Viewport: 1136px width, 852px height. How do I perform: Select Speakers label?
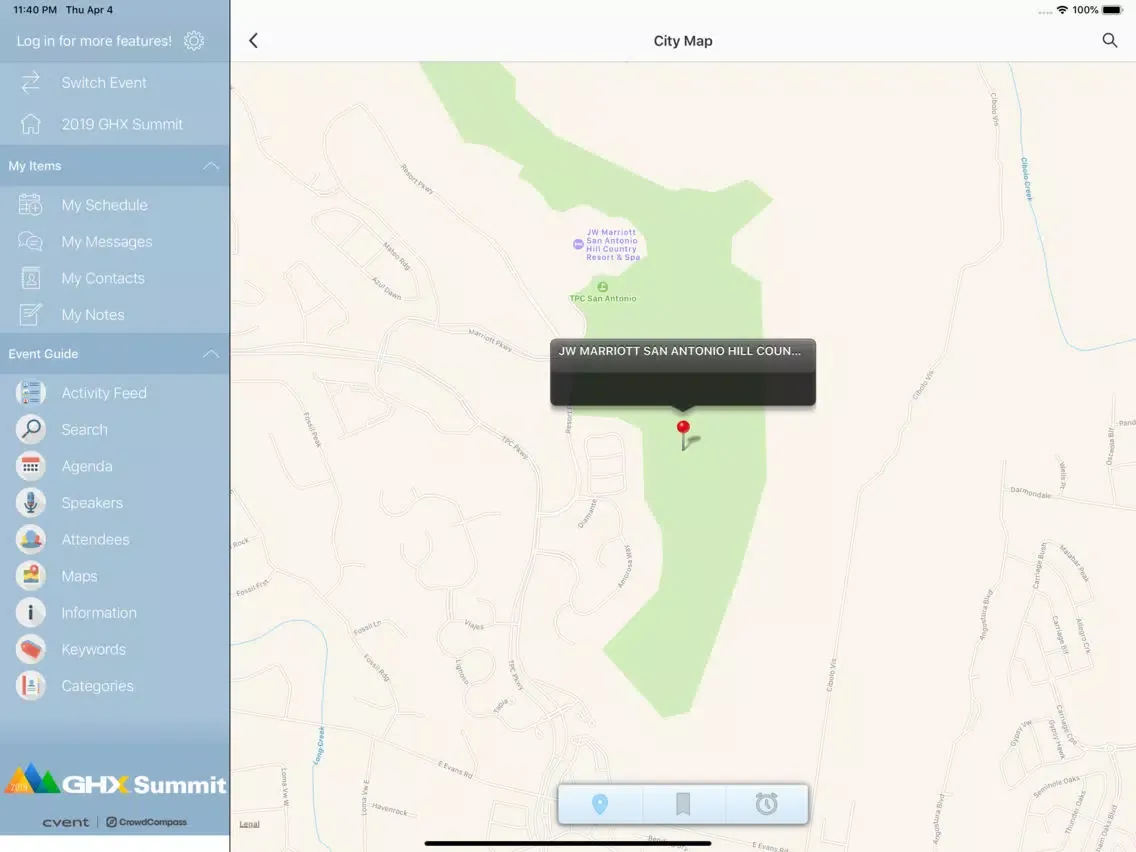click(x=92, y=503)
